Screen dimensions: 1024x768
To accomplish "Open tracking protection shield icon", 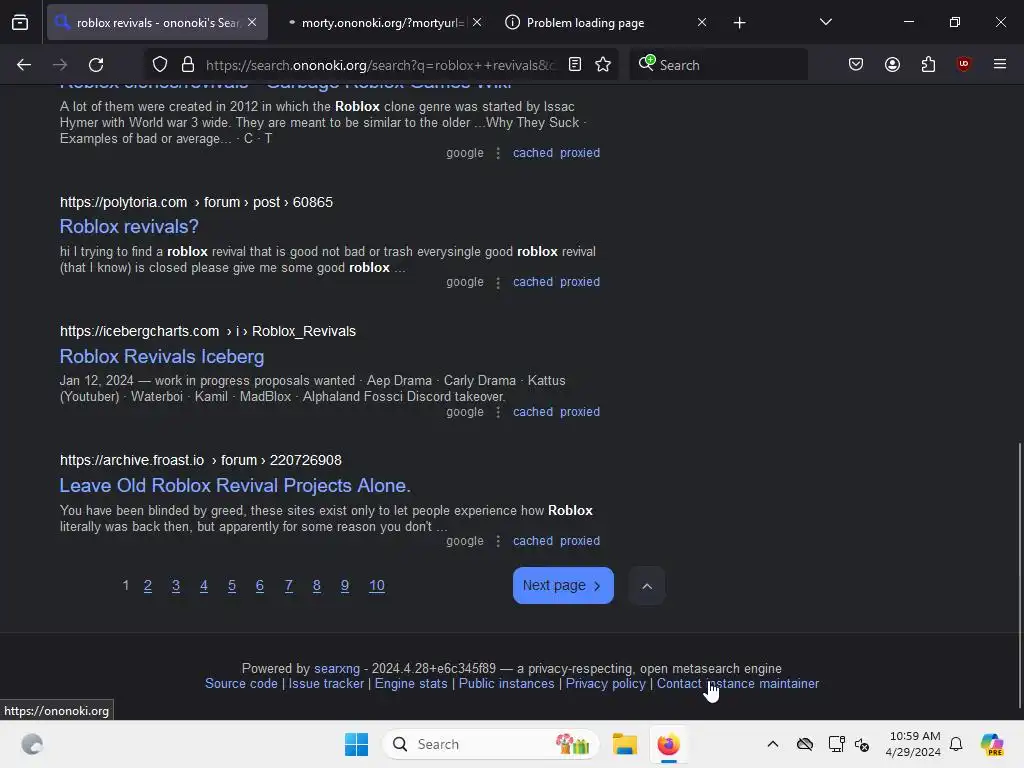I will [160, 65].
